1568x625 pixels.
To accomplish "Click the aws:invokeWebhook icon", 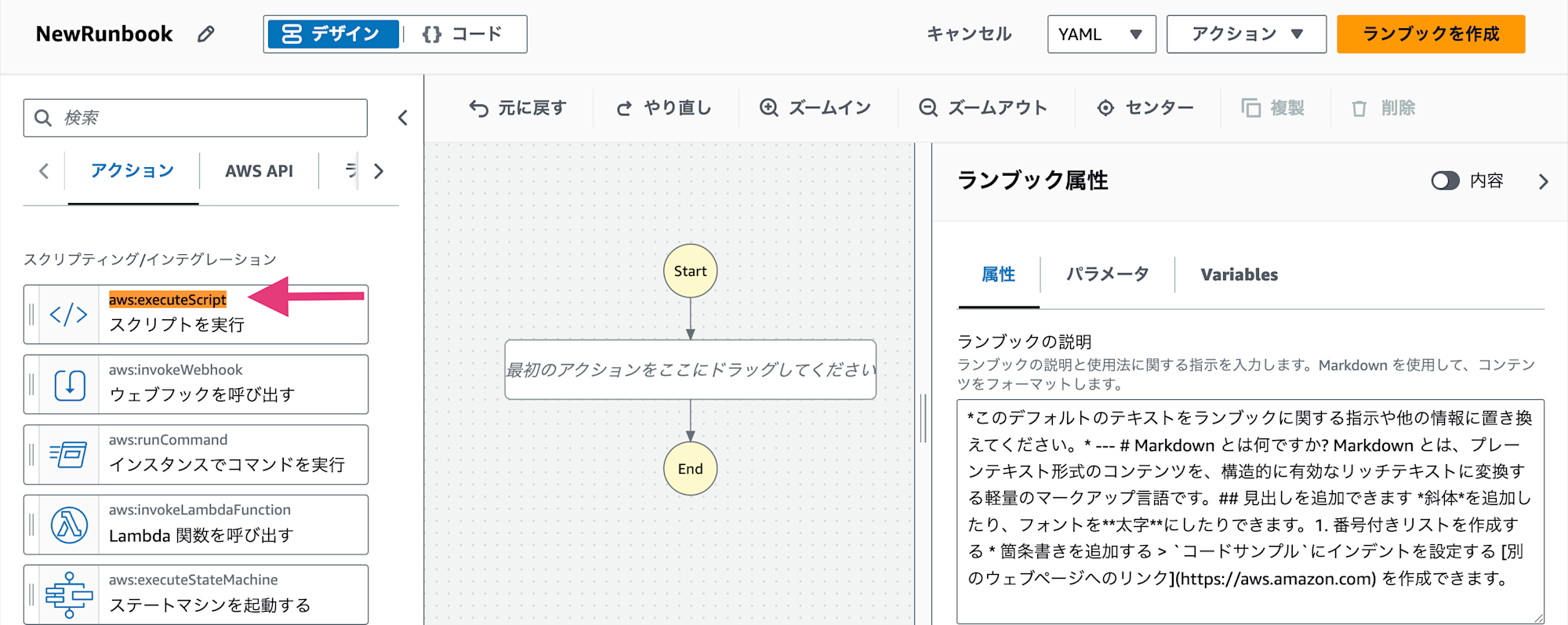I will (69, 385).
